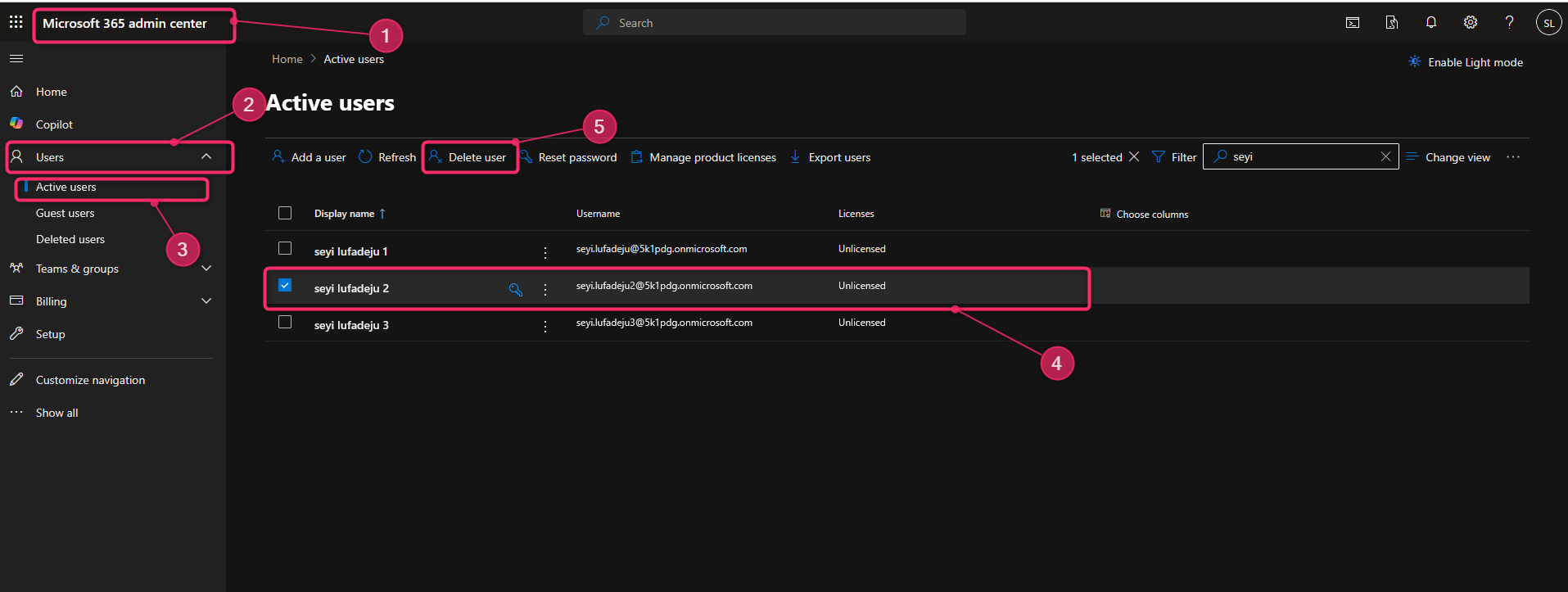The height and width of the screenshot is (592, 1568).
Task: Open the Filter options
Action: point(1174,156)
